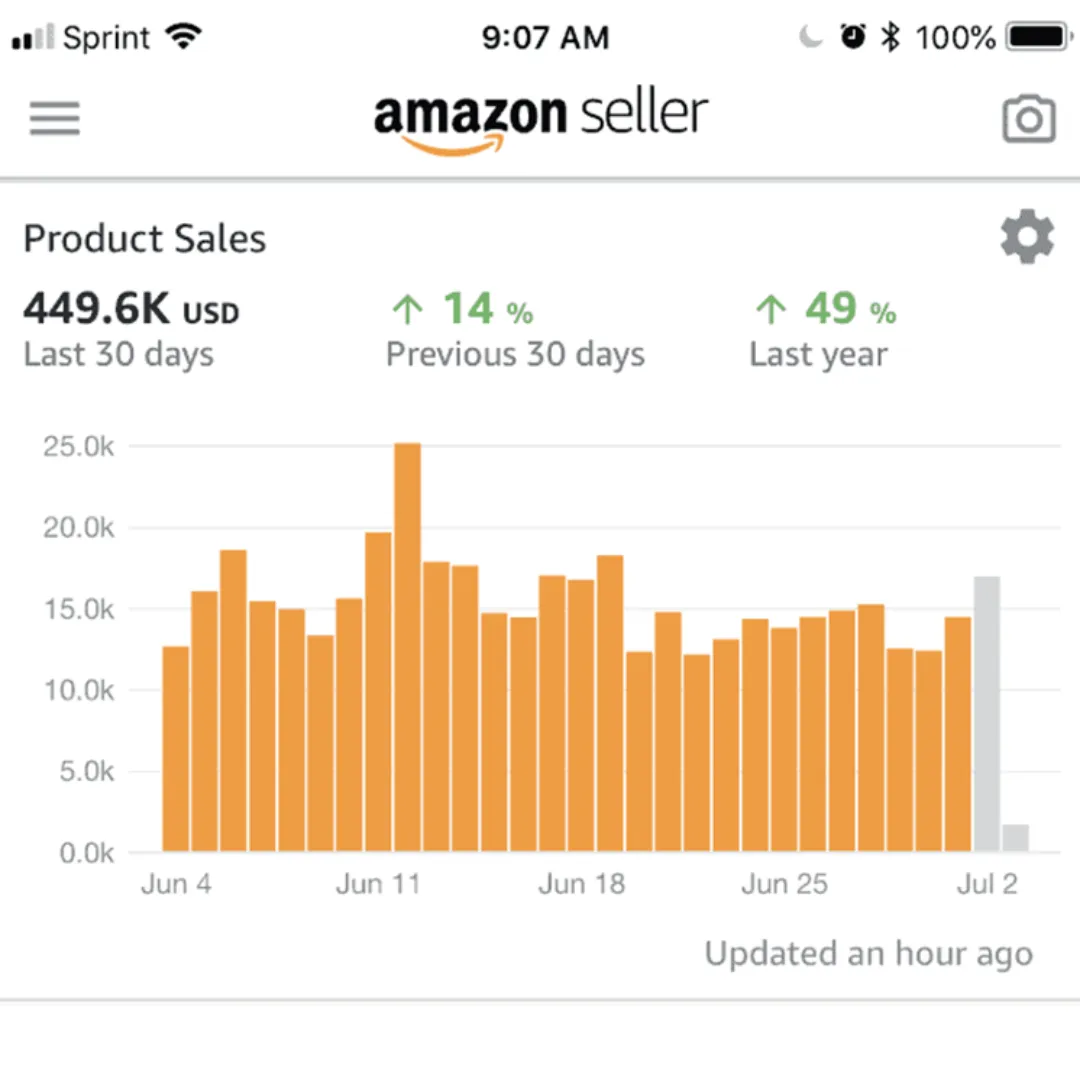Tap the 449.6K USD sales total
The height and width of the screenshot is (1080, 1080).
[131, 311]
